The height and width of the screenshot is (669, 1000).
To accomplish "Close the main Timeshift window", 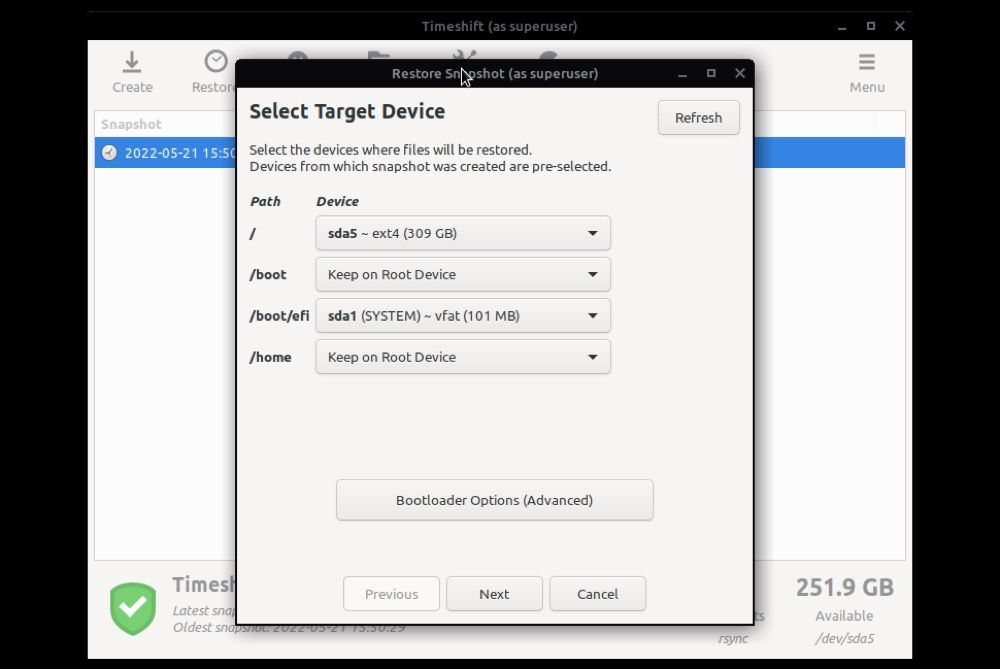I will tap(900, 26).
